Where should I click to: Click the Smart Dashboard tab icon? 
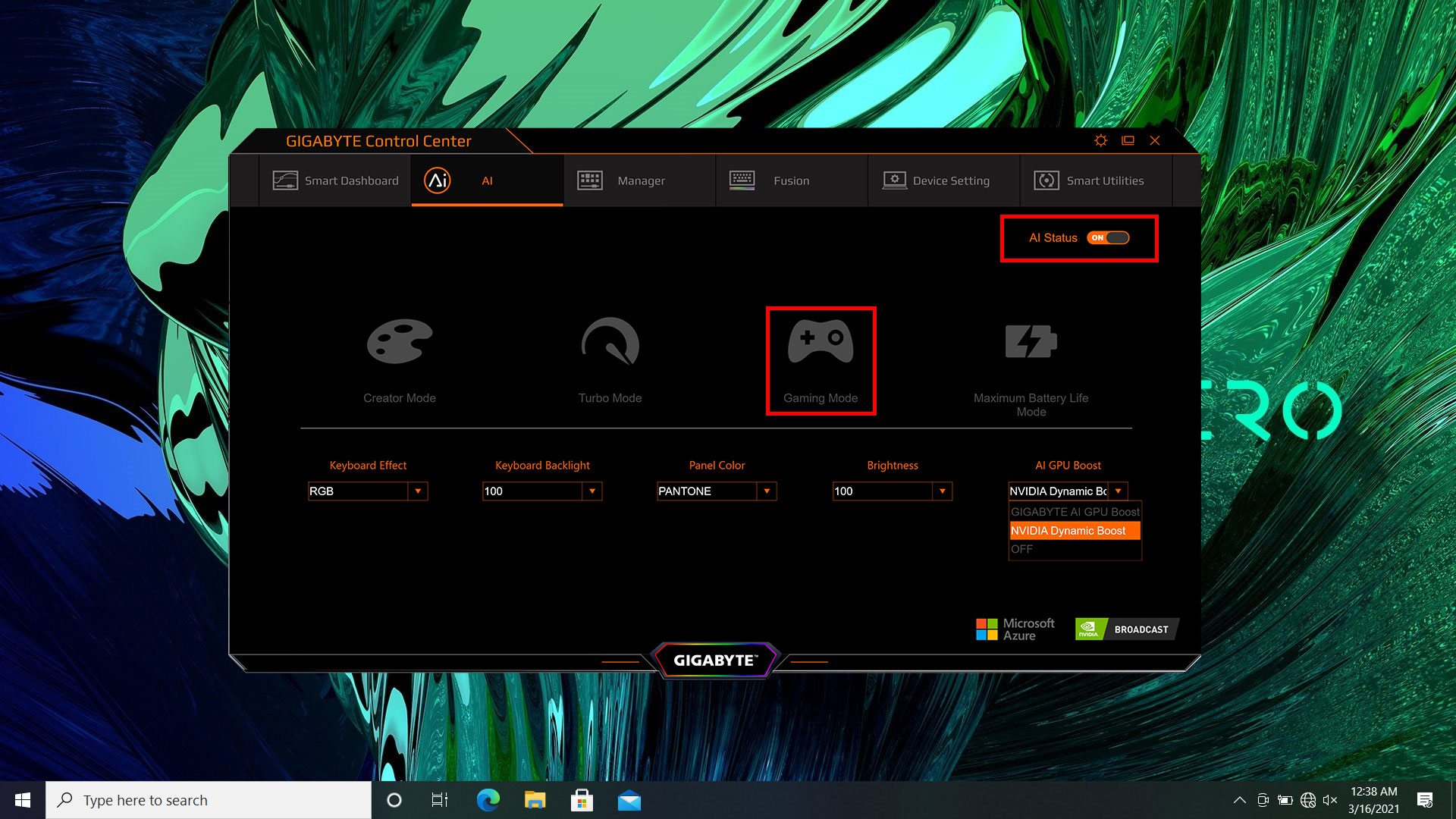pos(285,180)
